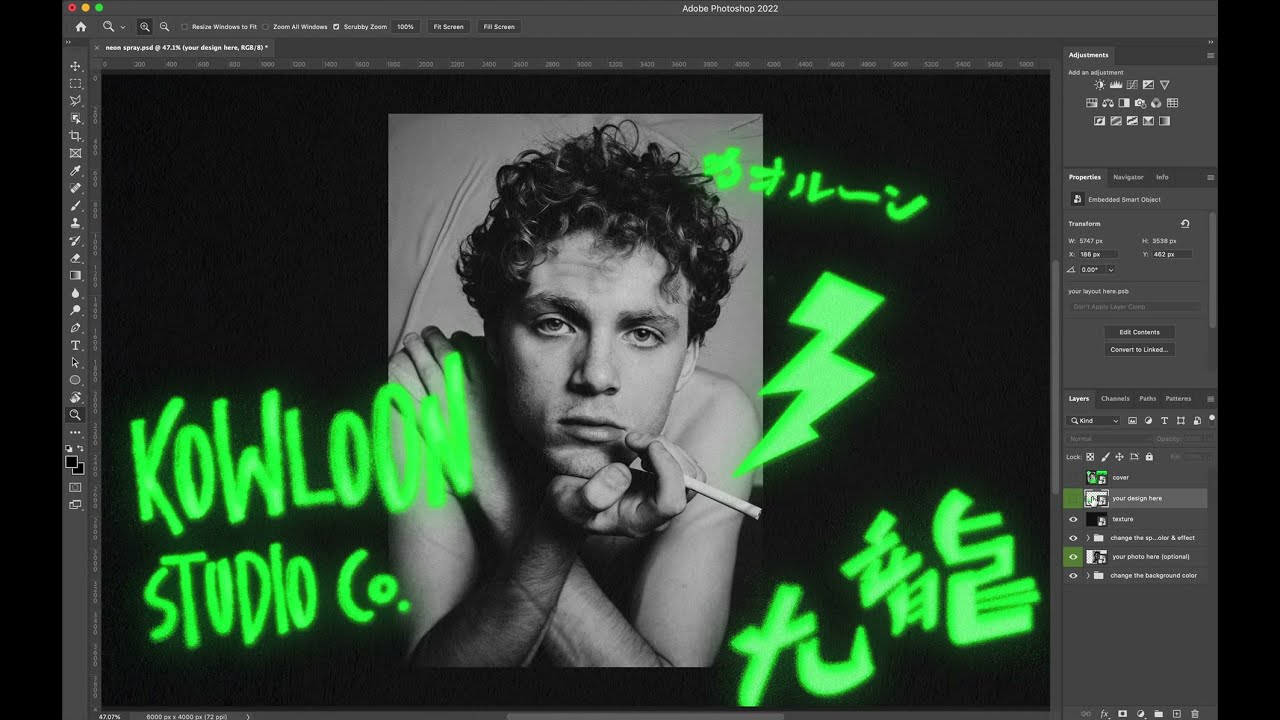1280x720 pixels.
Task: Select the Crop tool
Action: (x=75, y=136)
